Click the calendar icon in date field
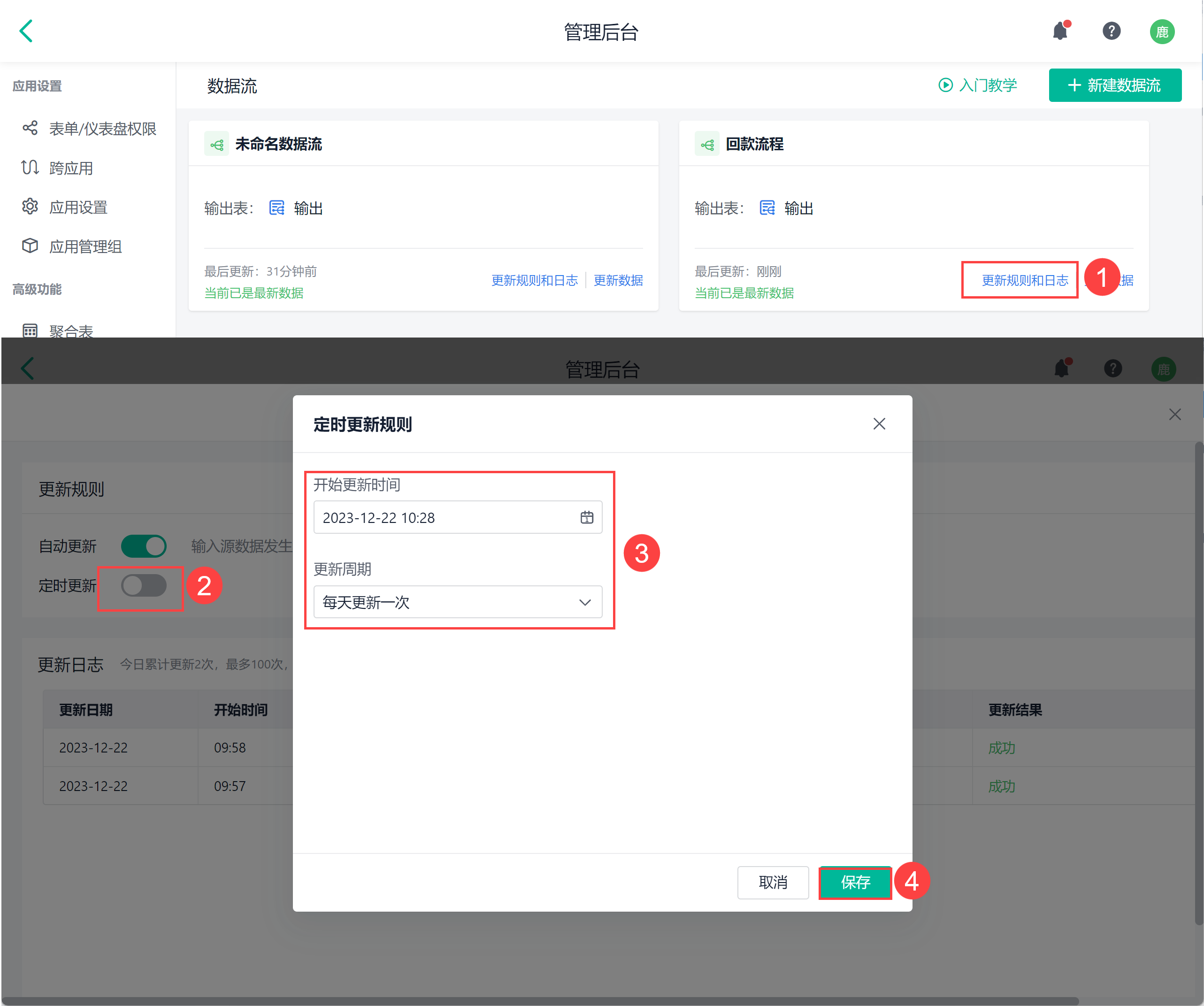The height and width of the screenshot is (1006, 1204). 587,518
